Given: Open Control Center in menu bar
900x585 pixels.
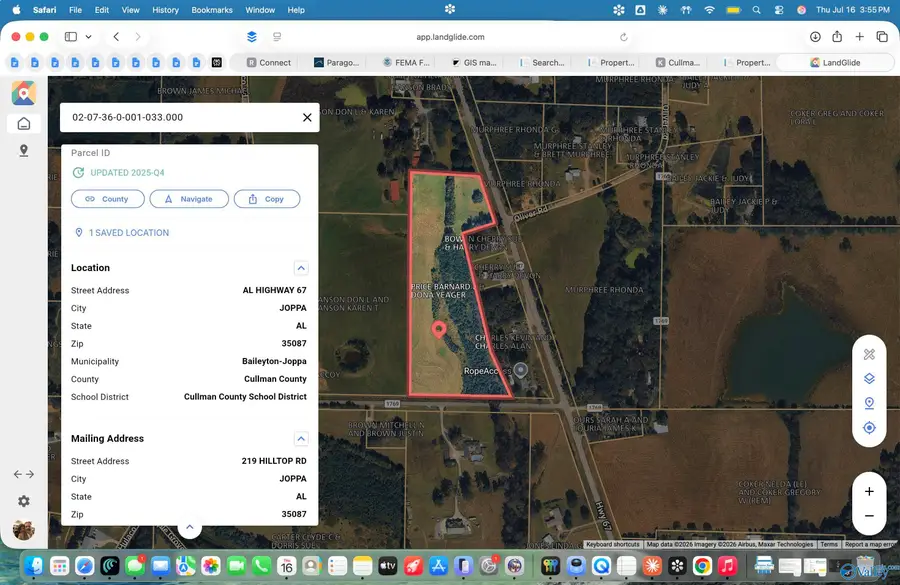Looking at the screenshot, I should (x=778, y=10).
